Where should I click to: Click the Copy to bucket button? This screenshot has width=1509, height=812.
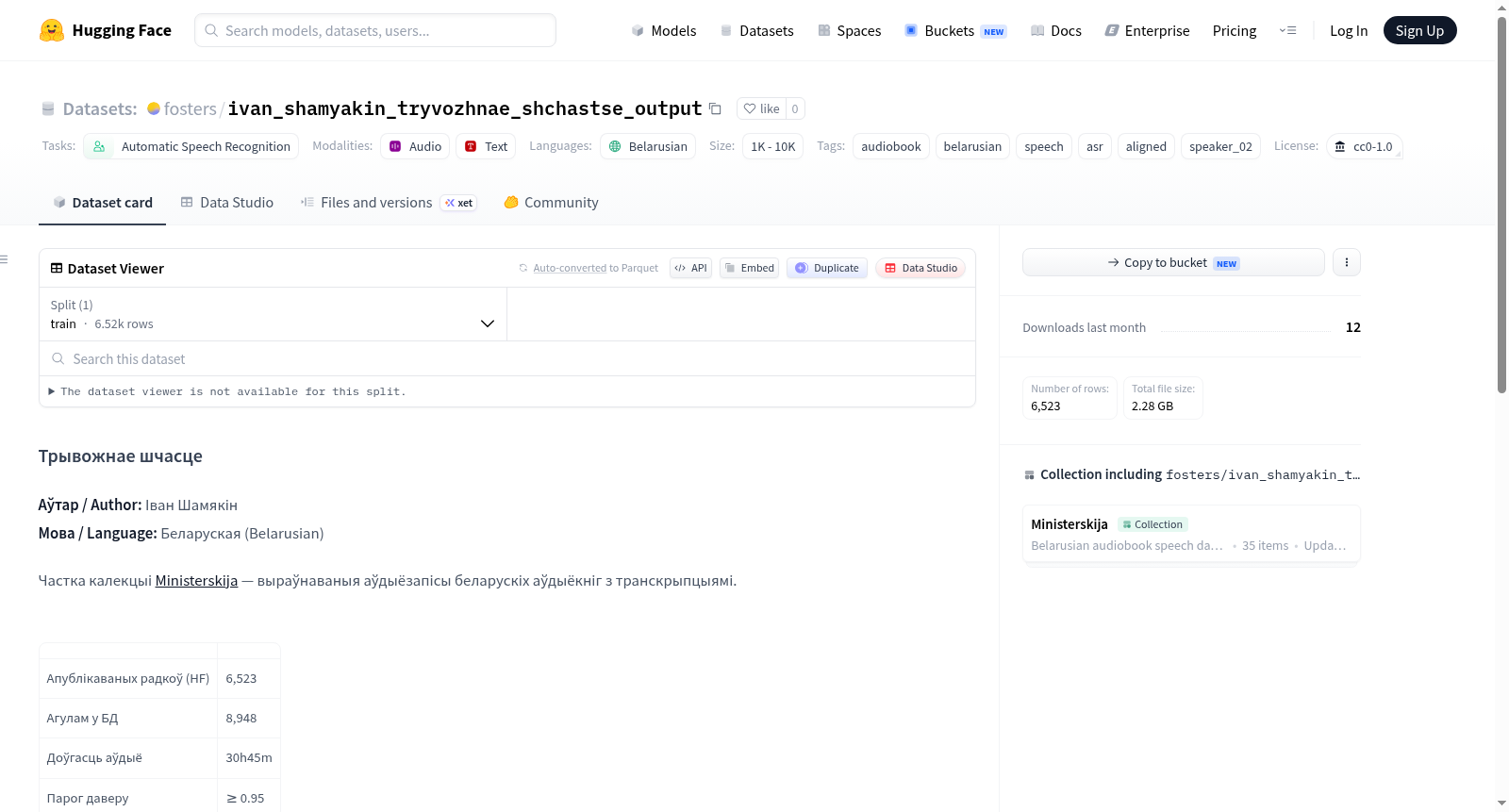point(1173,262)
